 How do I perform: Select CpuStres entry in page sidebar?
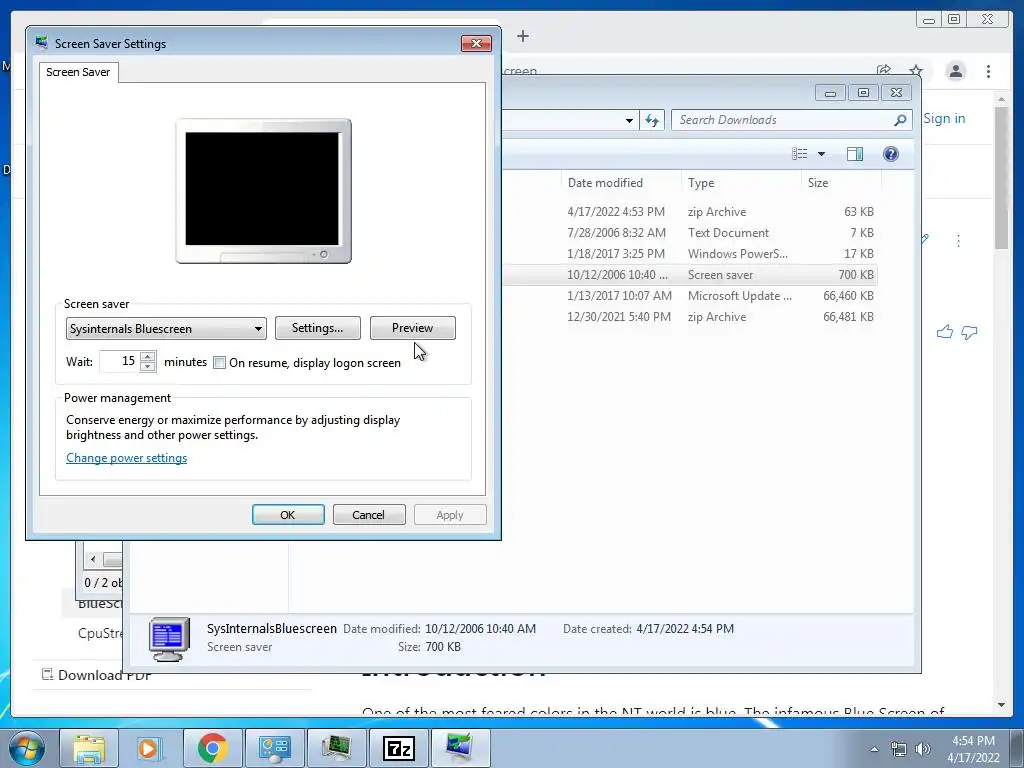pos(99,633)
